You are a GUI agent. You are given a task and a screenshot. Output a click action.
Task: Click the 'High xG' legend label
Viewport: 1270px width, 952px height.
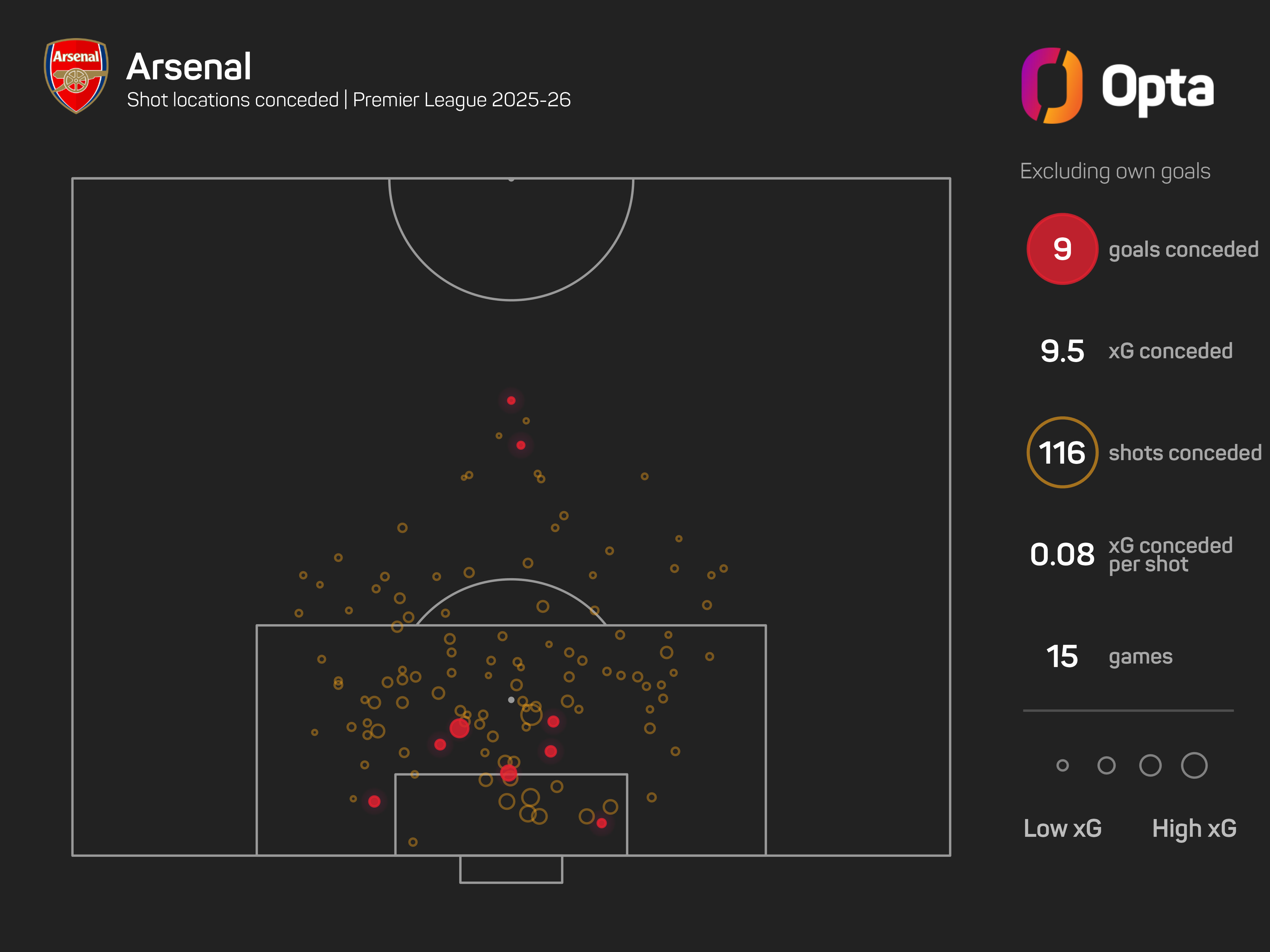[x=1193, y=829]
